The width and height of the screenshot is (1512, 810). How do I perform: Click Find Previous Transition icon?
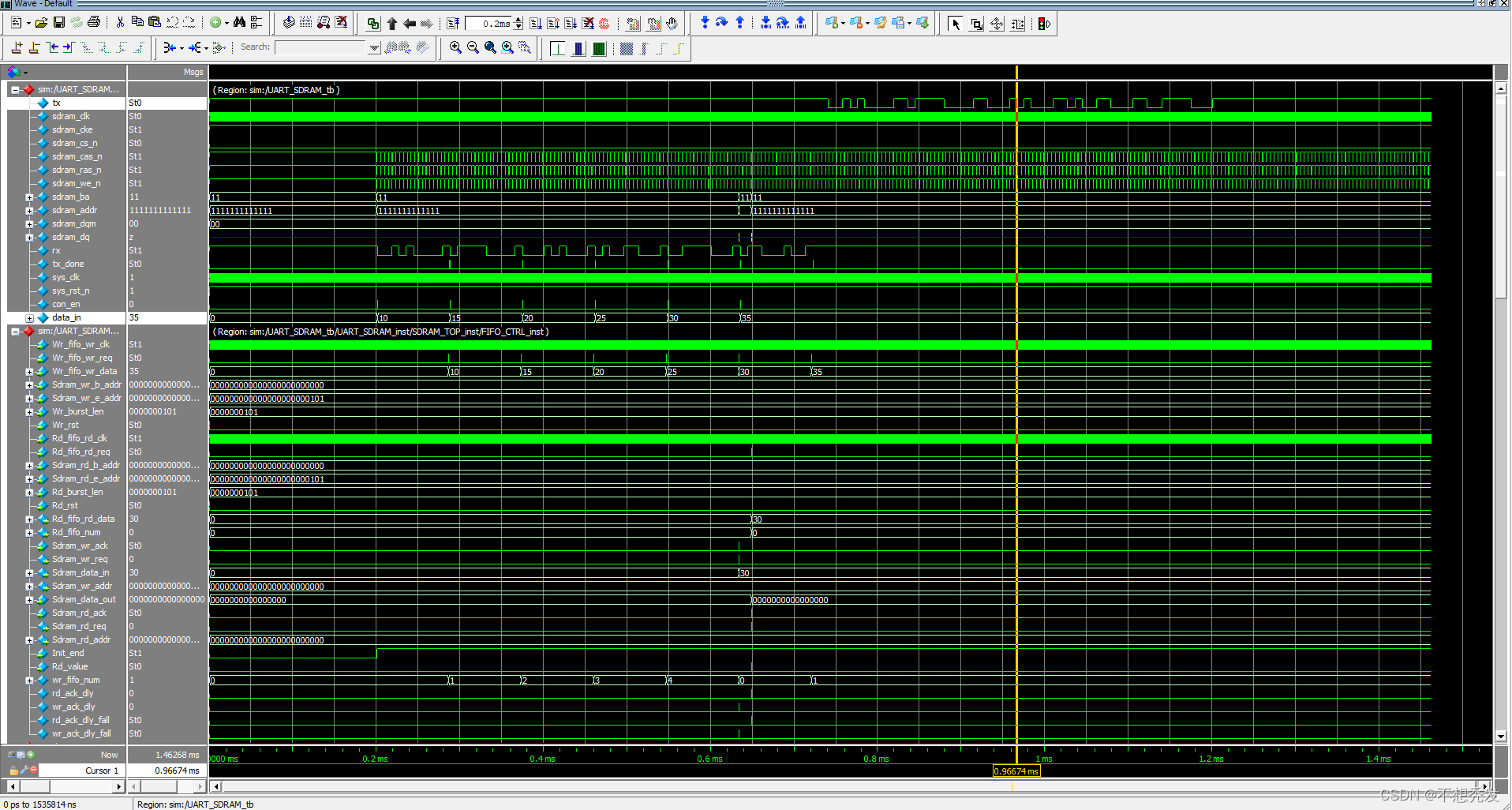(52, 48)
